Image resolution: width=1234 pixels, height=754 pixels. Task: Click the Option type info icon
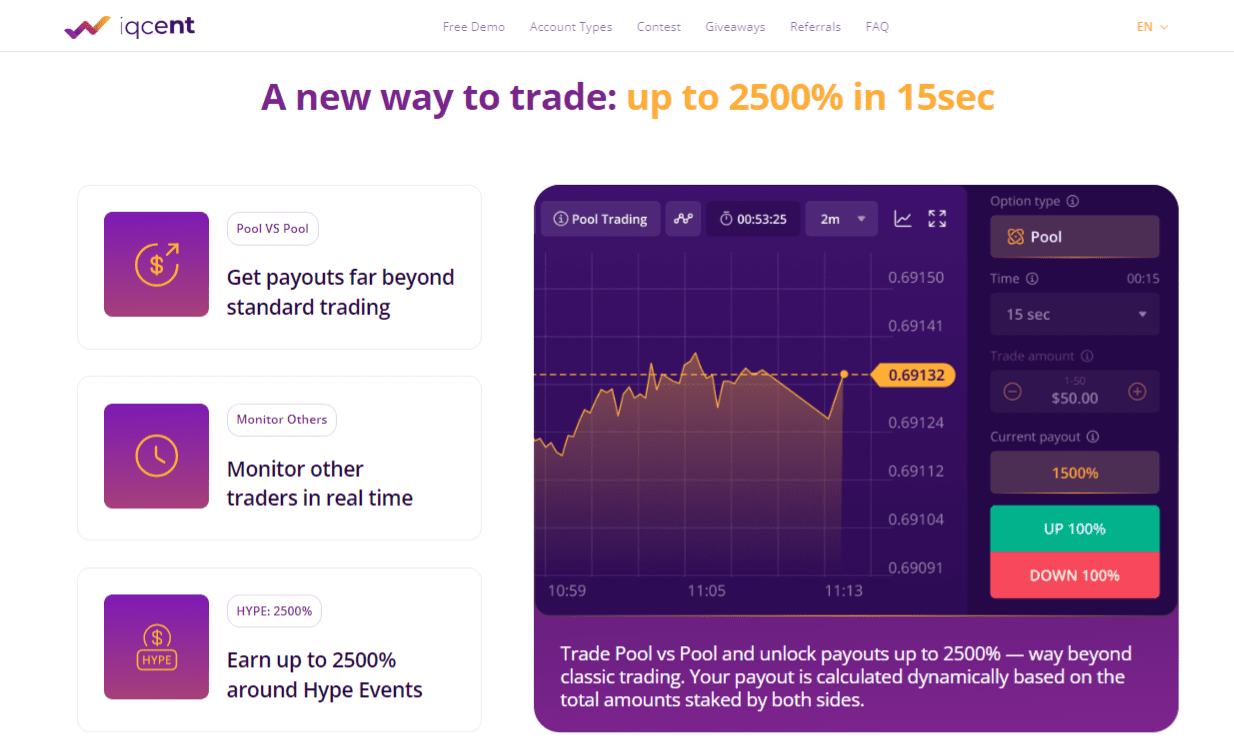1073,201
